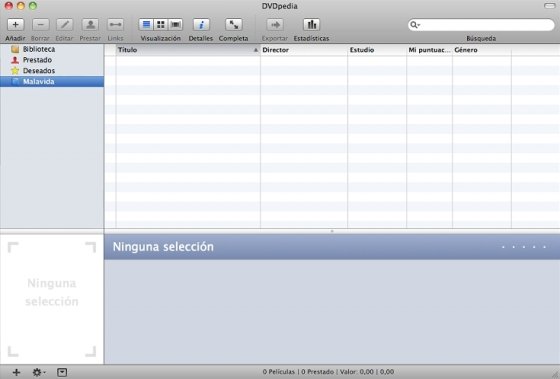Viewport: 560px width, 379px height.
Task: Open the Estadísticas chart icon
Action: (311, 25)
